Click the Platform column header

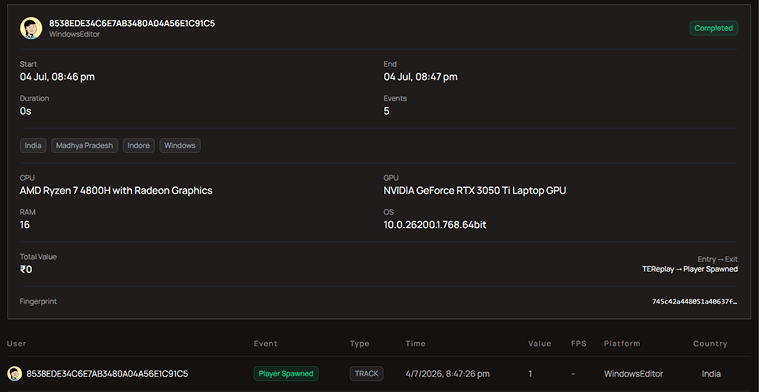click(622, 344)
